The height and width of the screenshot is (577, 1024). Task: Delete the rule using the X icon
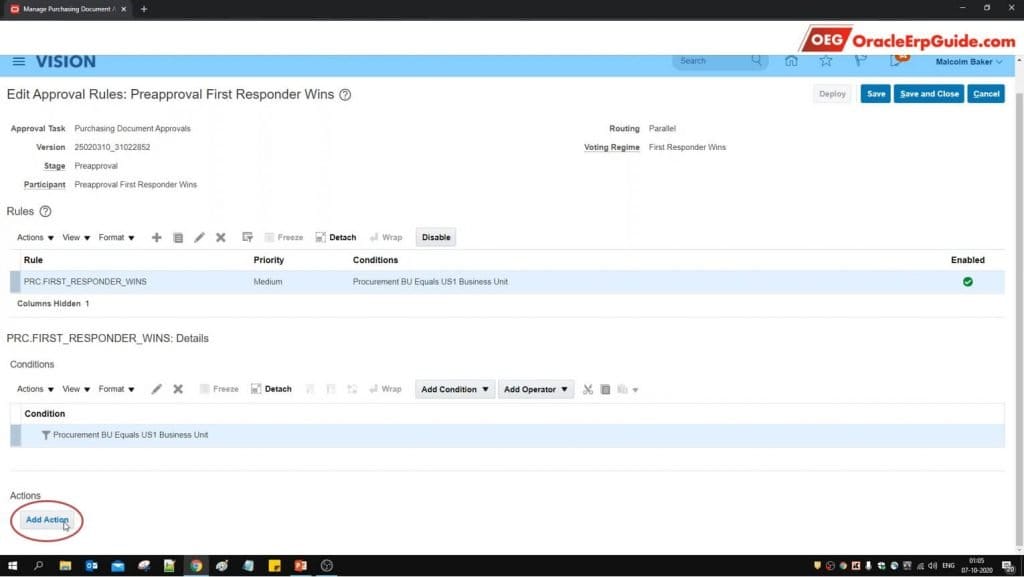tap(222, 237)
